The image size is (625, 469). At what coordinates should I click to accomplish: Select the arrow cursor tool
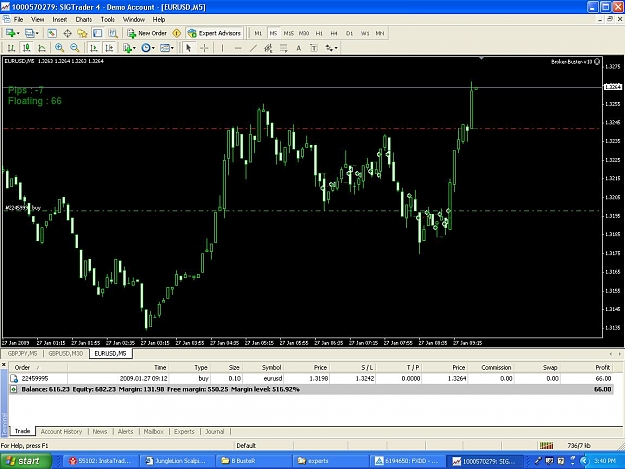click(189, 48)
